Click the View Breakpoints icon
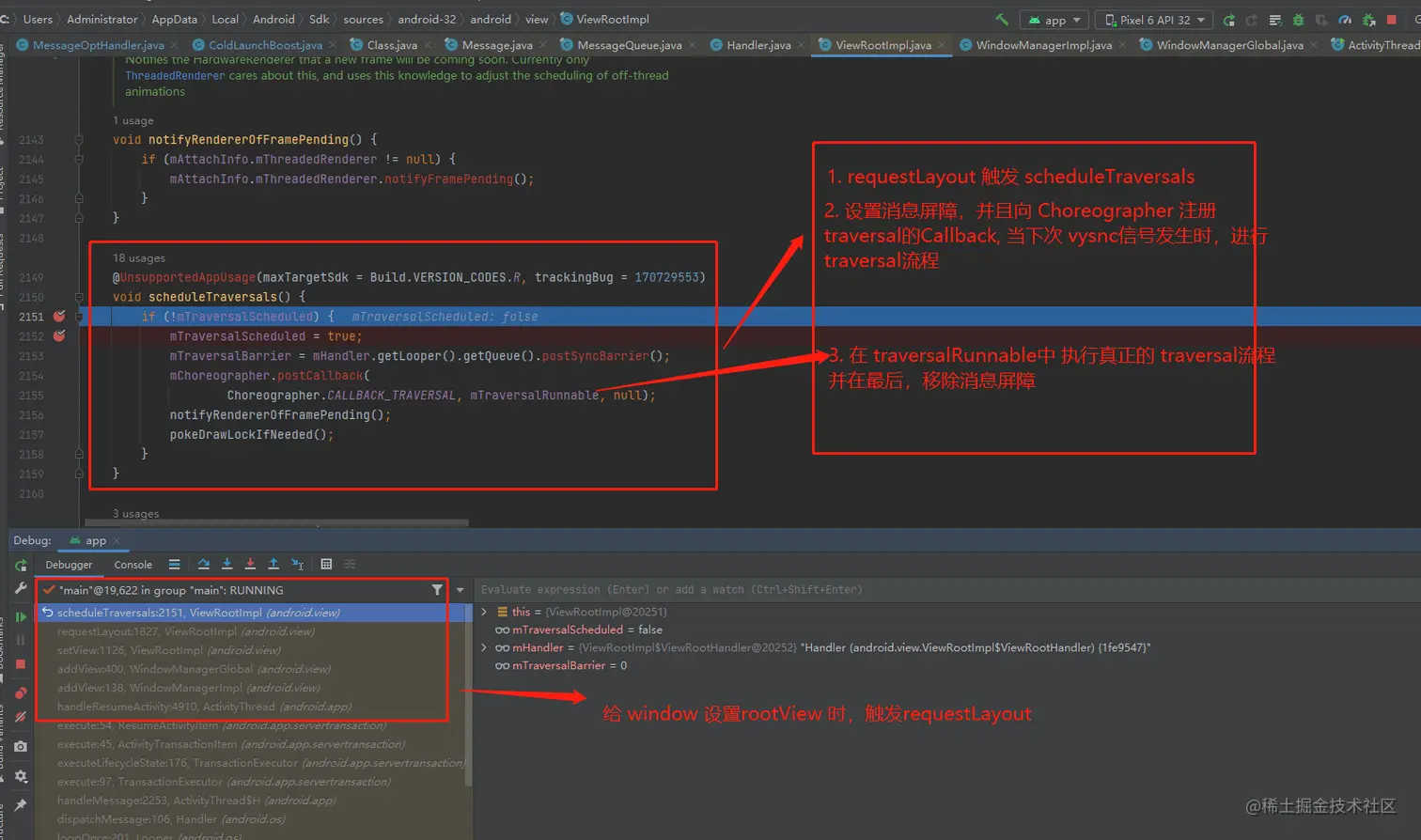The height and width of the screenshot is (840, 1421). (21, 693)
